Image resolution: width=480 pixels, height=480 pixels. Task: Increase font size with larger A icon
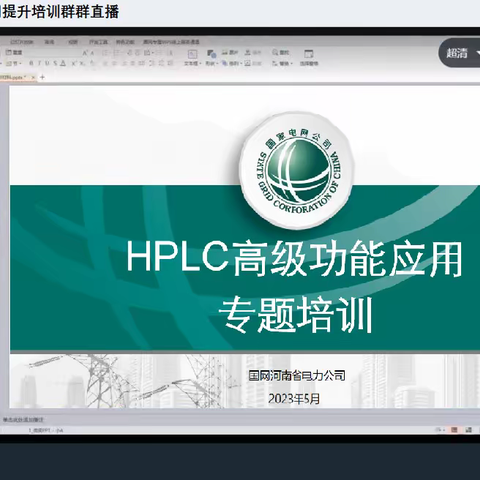tap(85, 53)
